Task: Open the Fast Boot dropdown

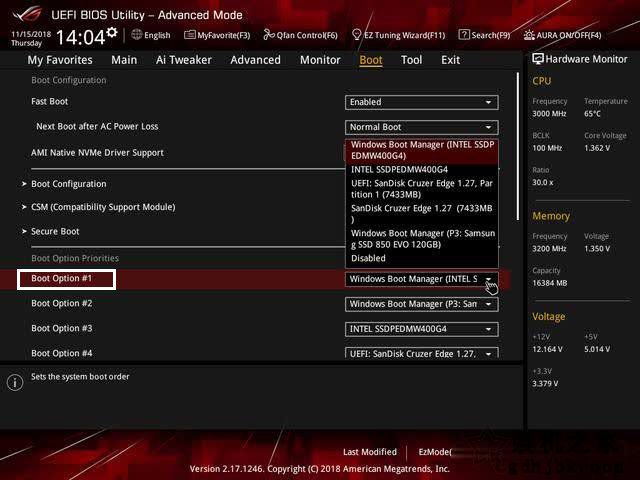Action: click(422, 102)
